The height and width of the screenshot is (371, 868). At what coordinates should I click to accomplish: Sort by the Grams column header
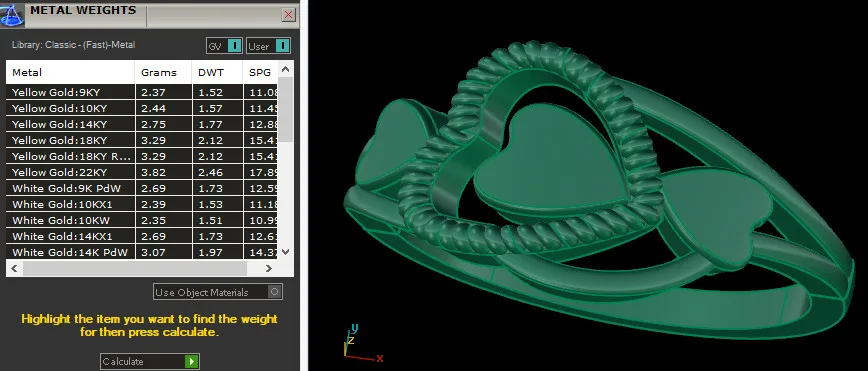[x=164, y=73]
